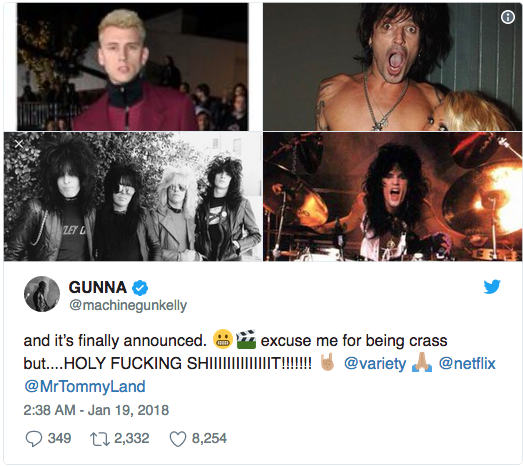523x466 pixels.
Task: Open the @netflix mention link
Action: [x=467, y=363]
